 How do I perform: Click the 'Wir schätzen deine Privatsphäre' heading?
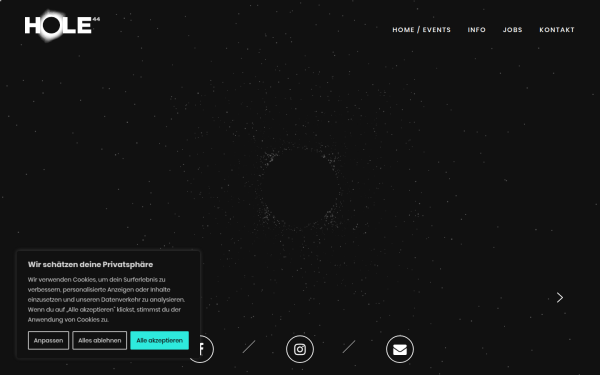coord(90,265)
